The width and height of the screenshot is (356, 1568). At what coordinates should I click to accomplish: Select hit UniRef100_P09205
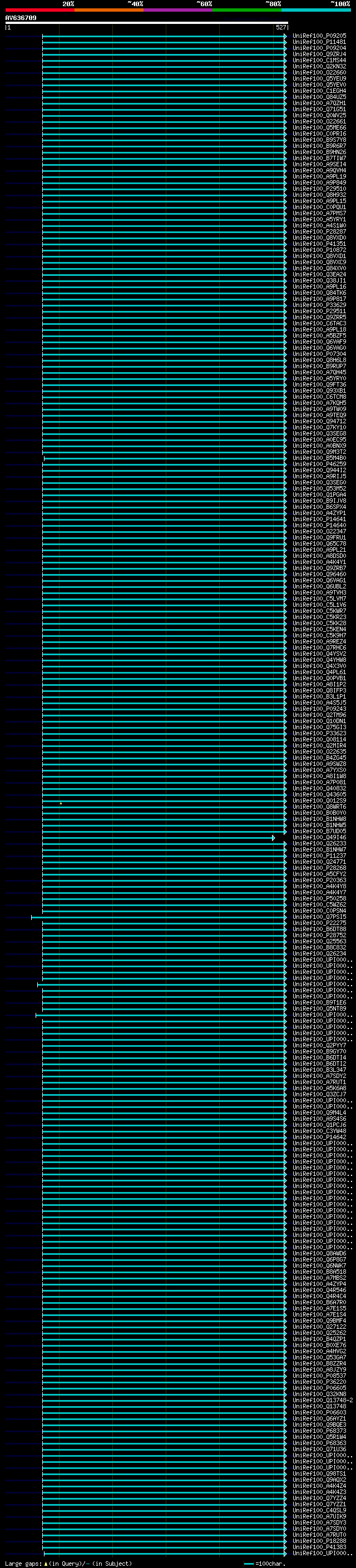click(x=319, y=36)
